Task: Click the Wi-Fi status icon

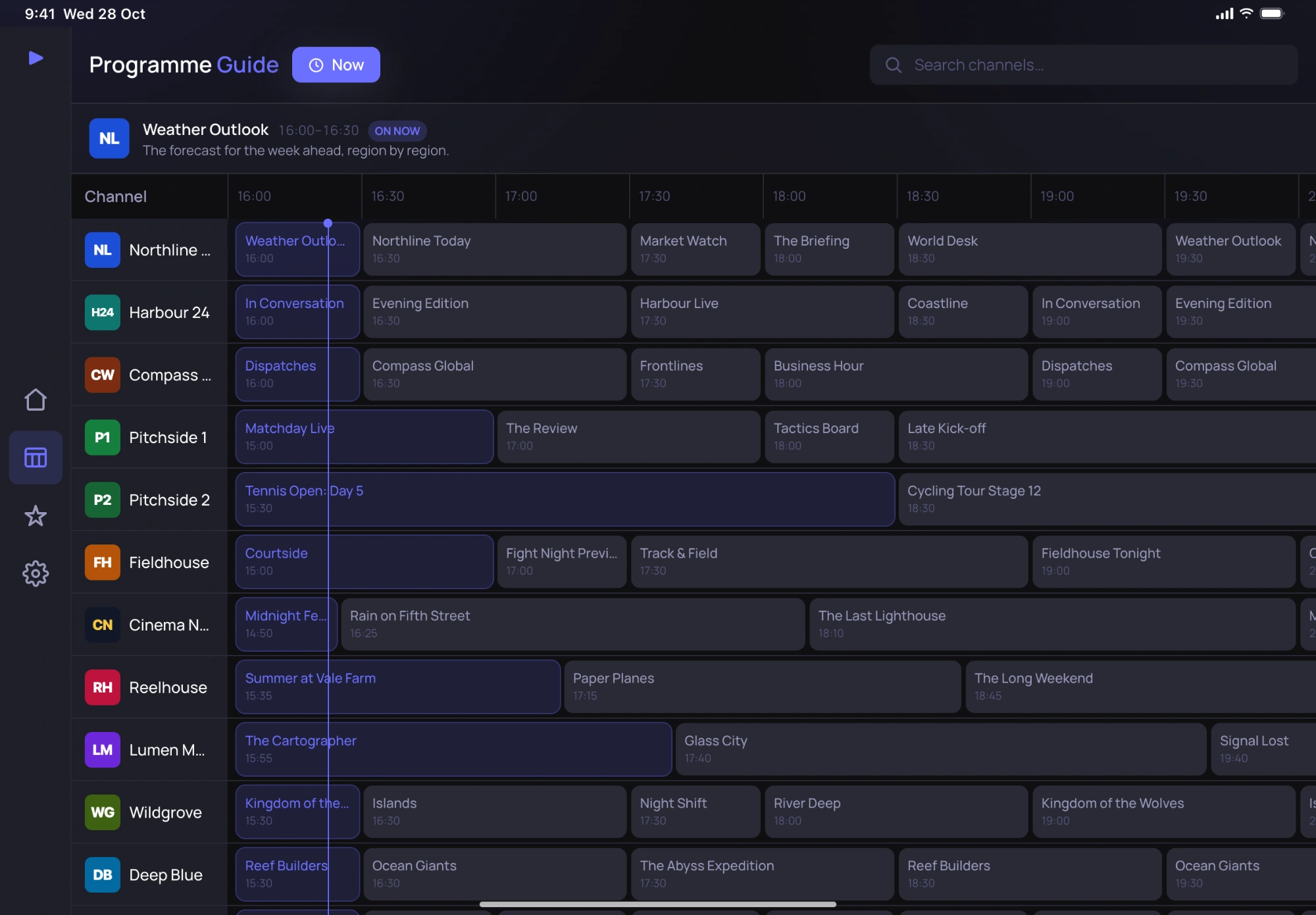Action: pyautogui.click(x=1246, y=13)
